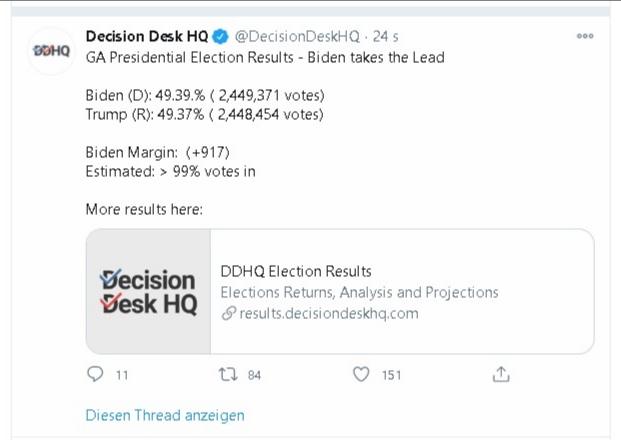
Task: Click Diesen Thread anzeigen link
Action: 165,415
